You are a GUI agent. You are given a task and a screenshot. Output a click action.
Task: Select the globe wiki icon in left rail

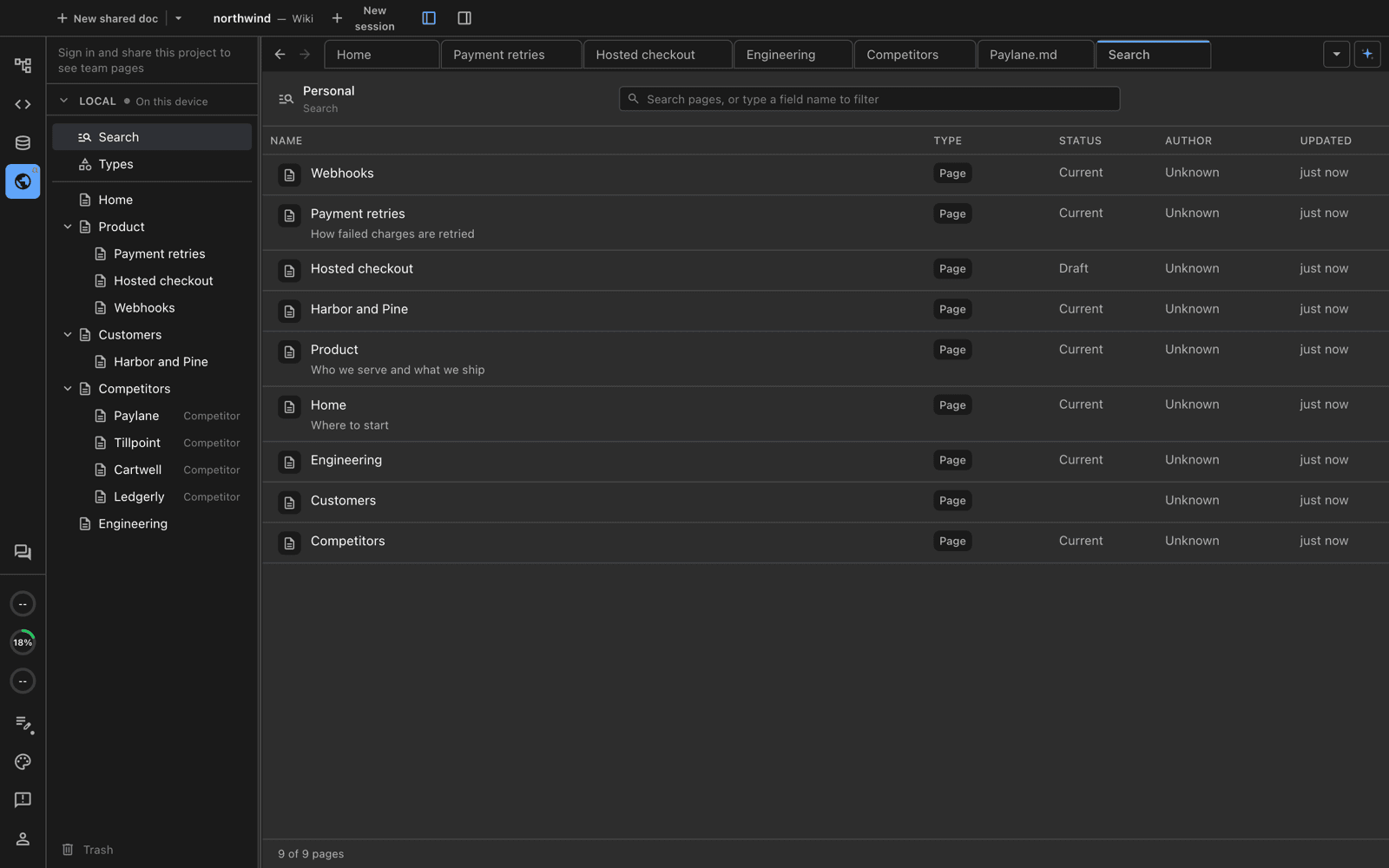pyautogui.click(x=23, y=181)
